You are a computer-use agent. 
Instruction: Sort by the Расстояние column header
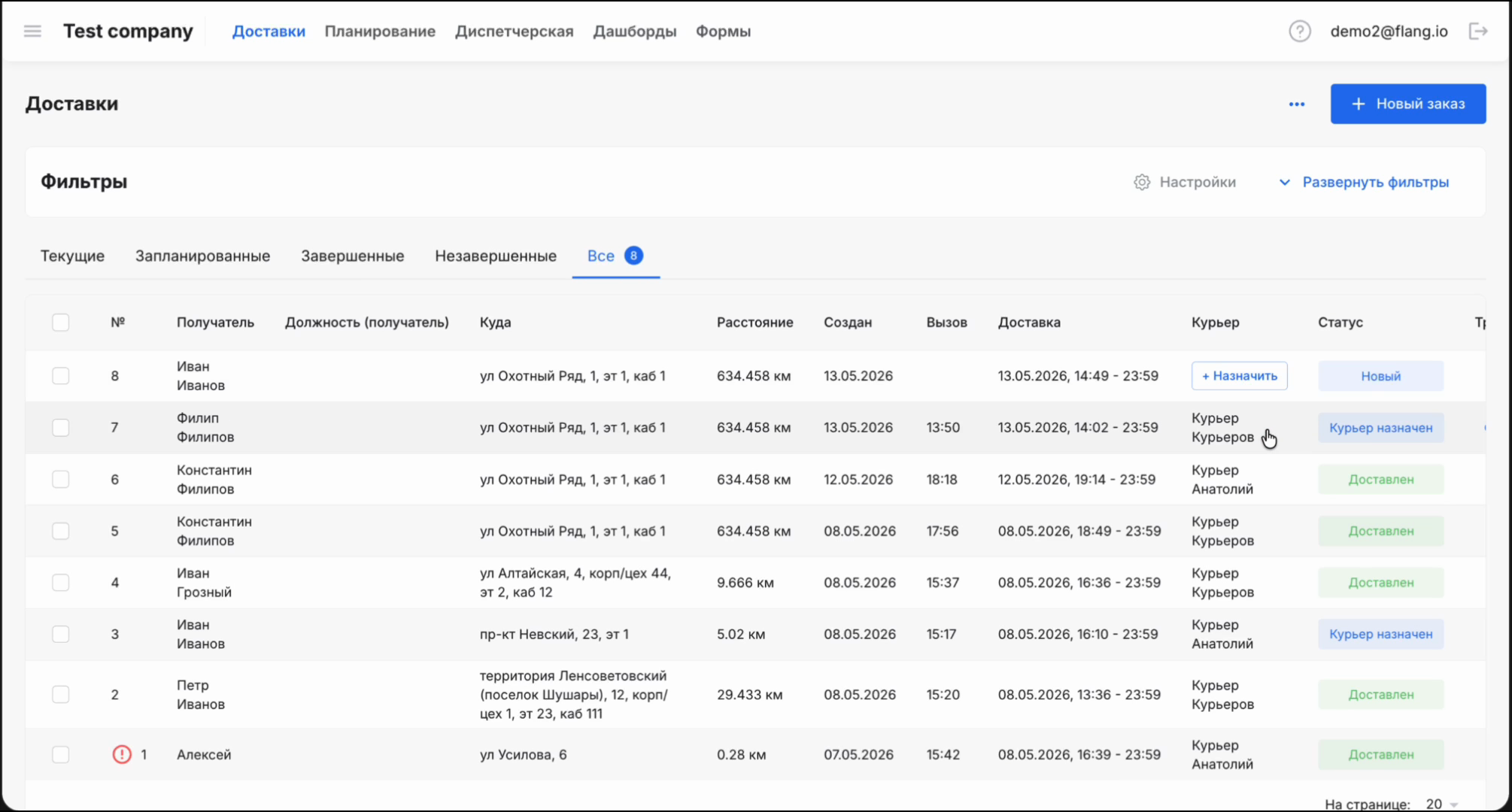pos(754,322)
